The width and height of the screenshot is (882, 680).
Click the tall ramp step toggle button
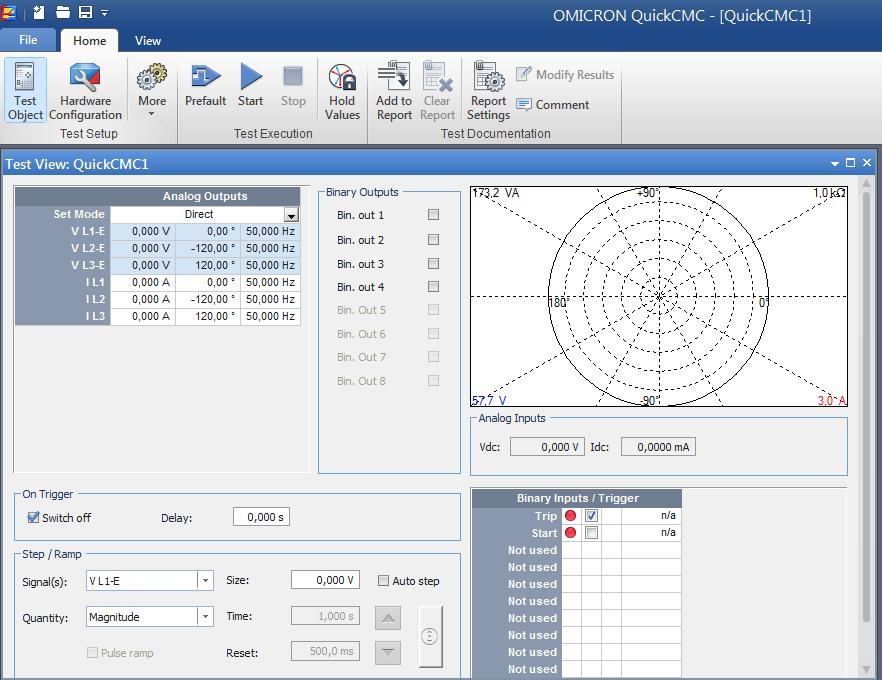coord(430,636)
